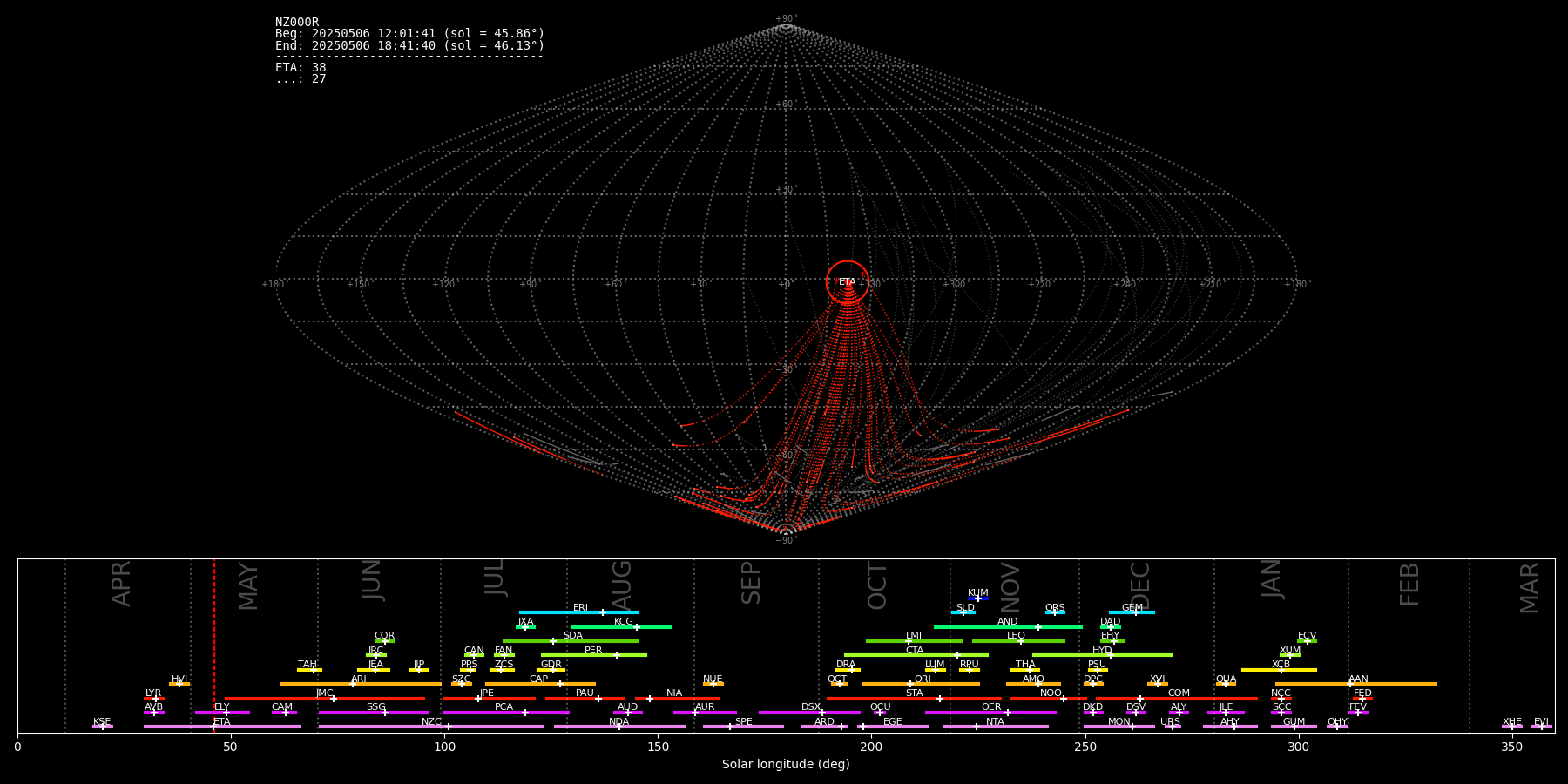Click the 300 tick on longitude axis

[1298, 747]
